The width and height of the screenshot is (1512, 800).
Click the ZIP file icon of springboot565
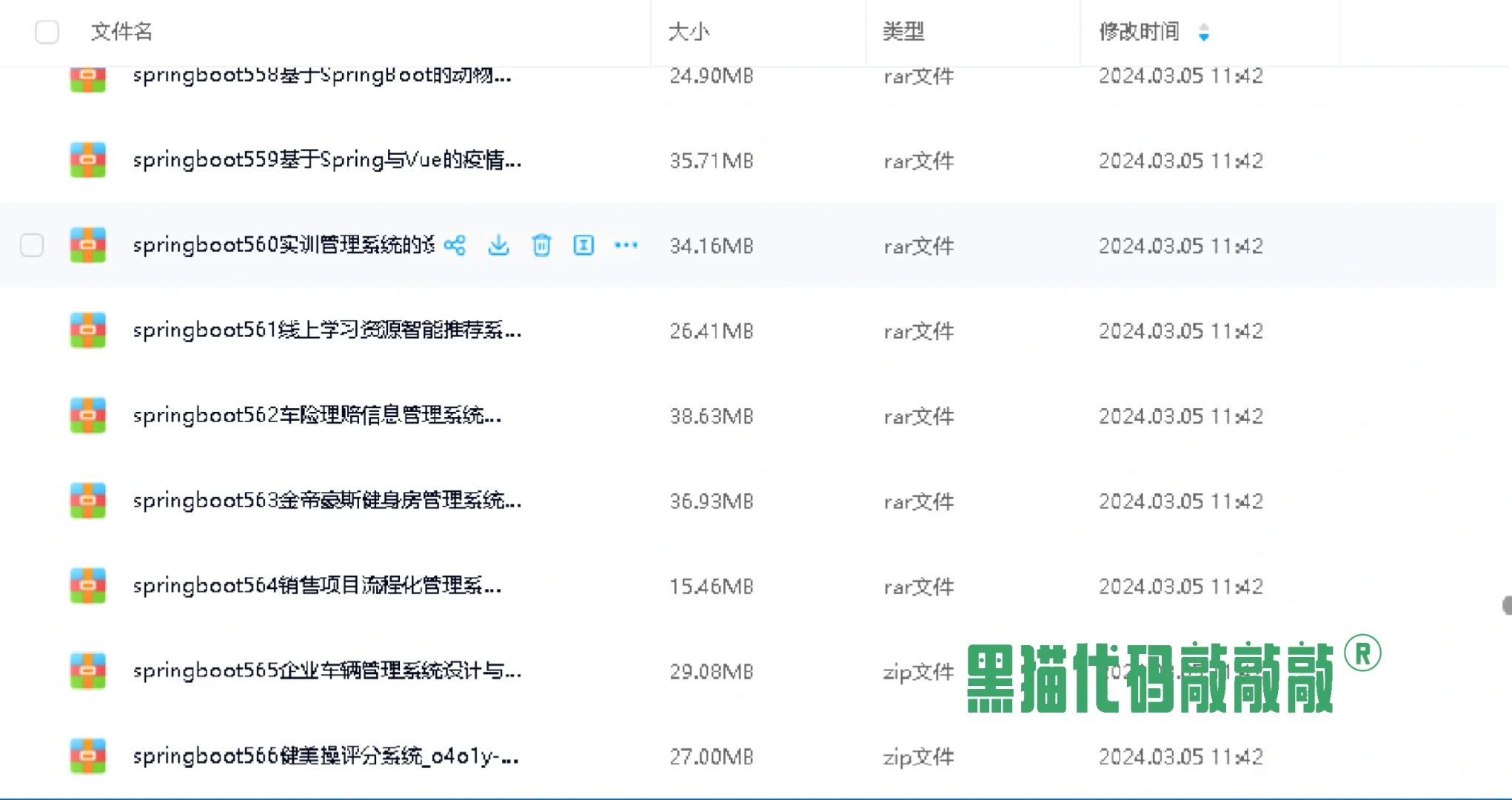87,671
